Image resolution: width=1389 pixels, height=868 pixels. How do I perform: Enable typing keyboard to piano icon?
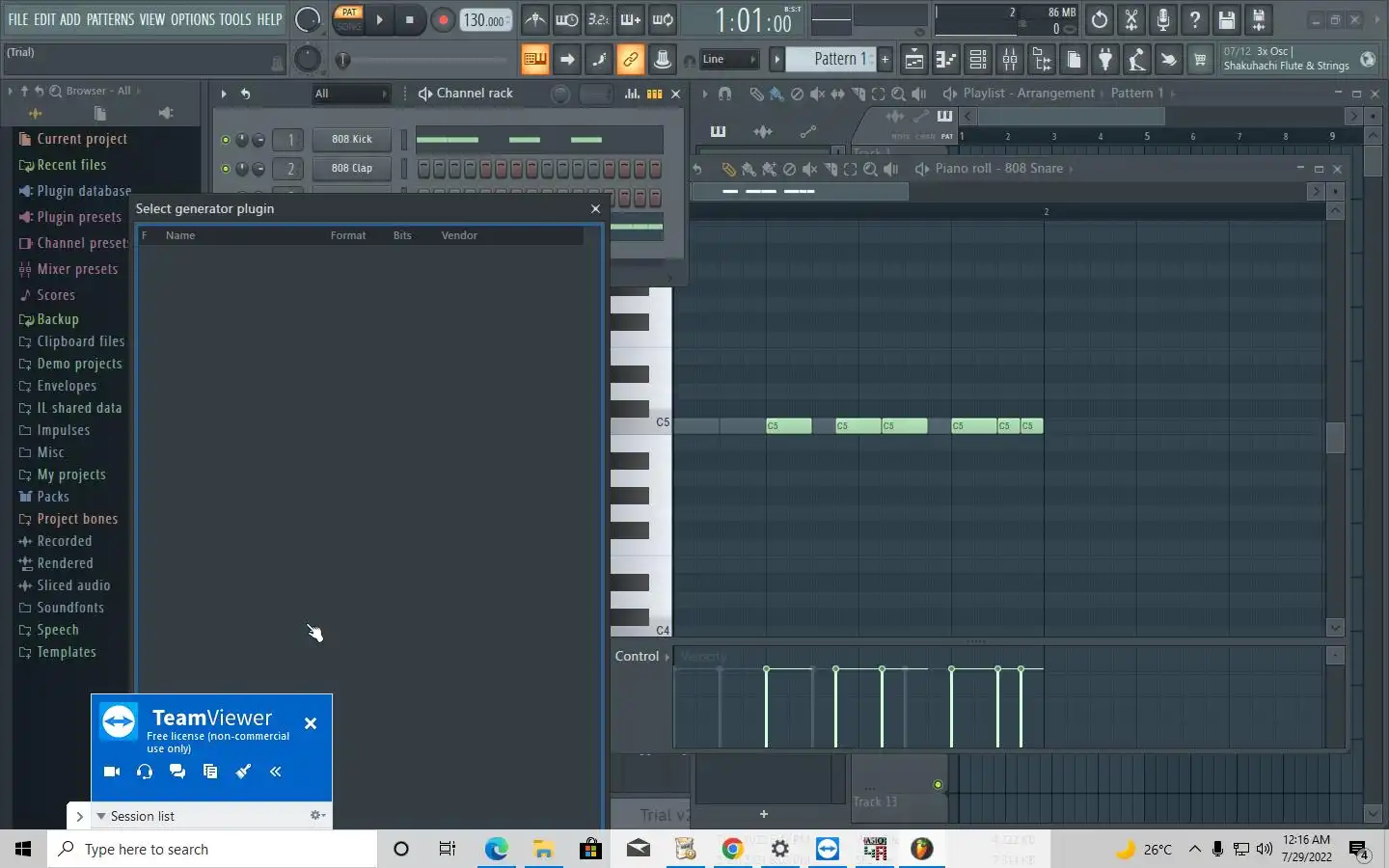(x=534, y=59)
